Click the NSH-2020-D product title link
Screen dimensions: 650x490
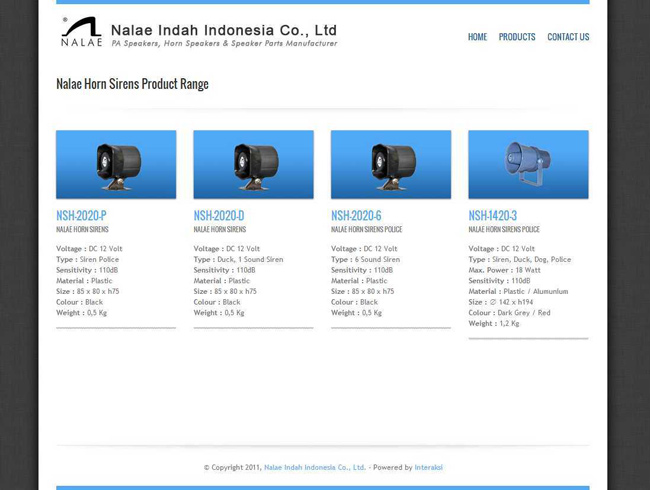point(219,216)
